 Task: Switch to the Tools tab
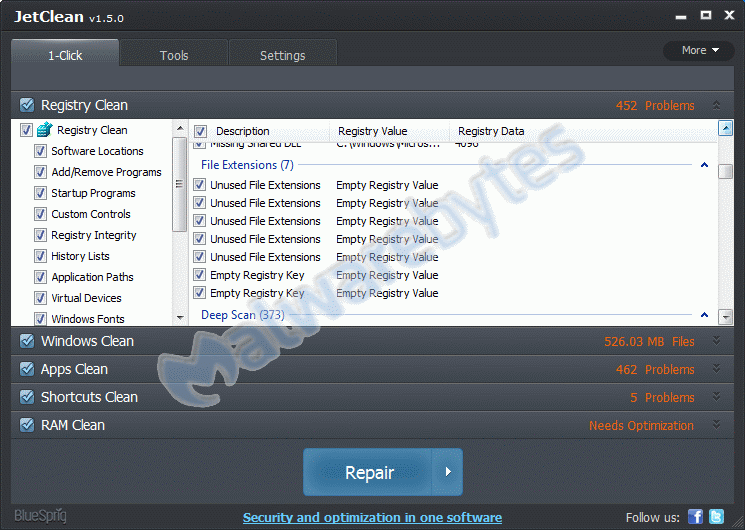pyautogui.click(x=174, y=55)
